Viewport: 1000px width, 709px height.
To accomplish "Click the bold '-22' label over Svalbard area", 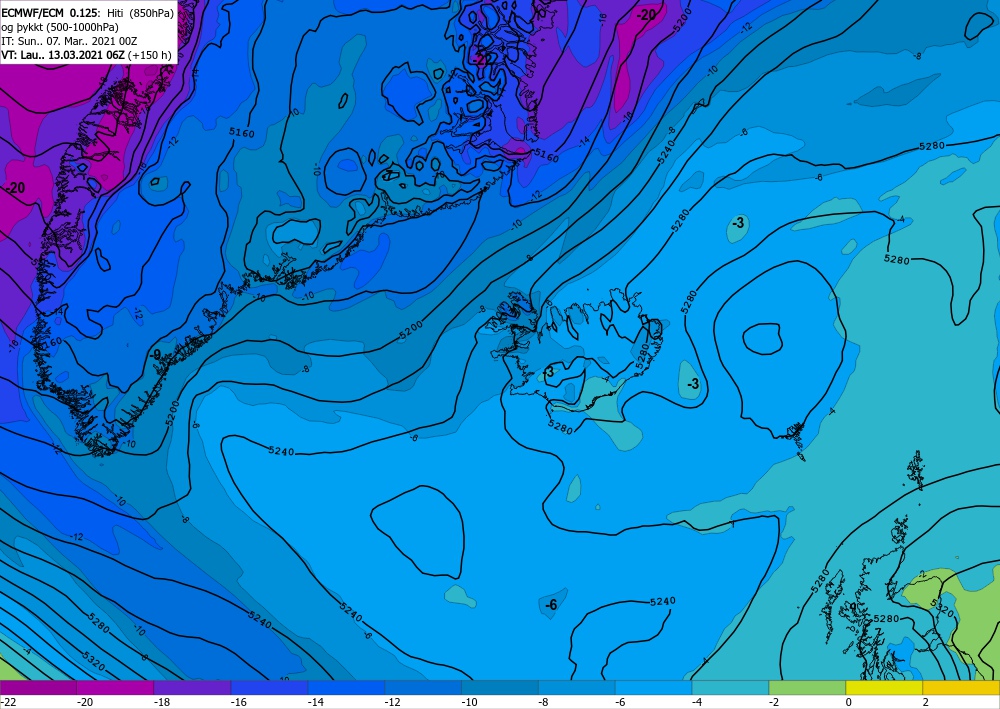I will click(x=482, y=59).
